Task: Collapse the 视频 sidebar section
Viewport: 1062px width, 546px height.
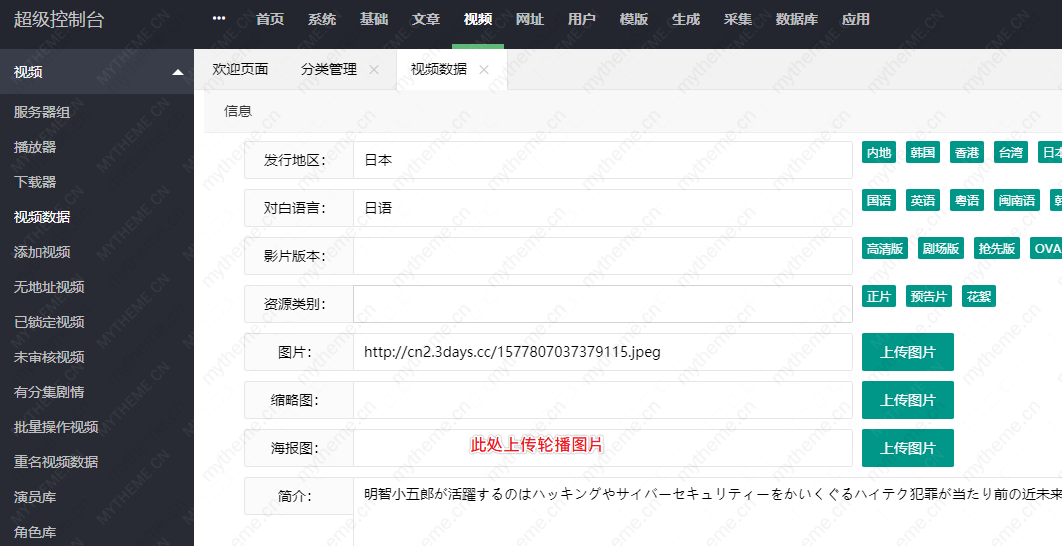Action: (178, 72)
